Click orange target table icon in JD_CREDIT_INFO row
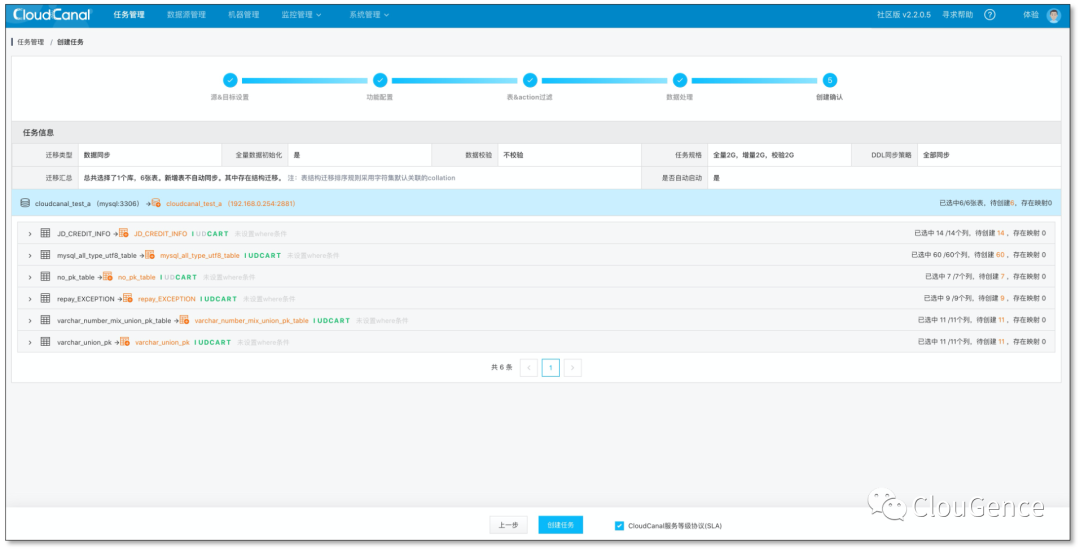1080x552 pixels. click(124, 234)
